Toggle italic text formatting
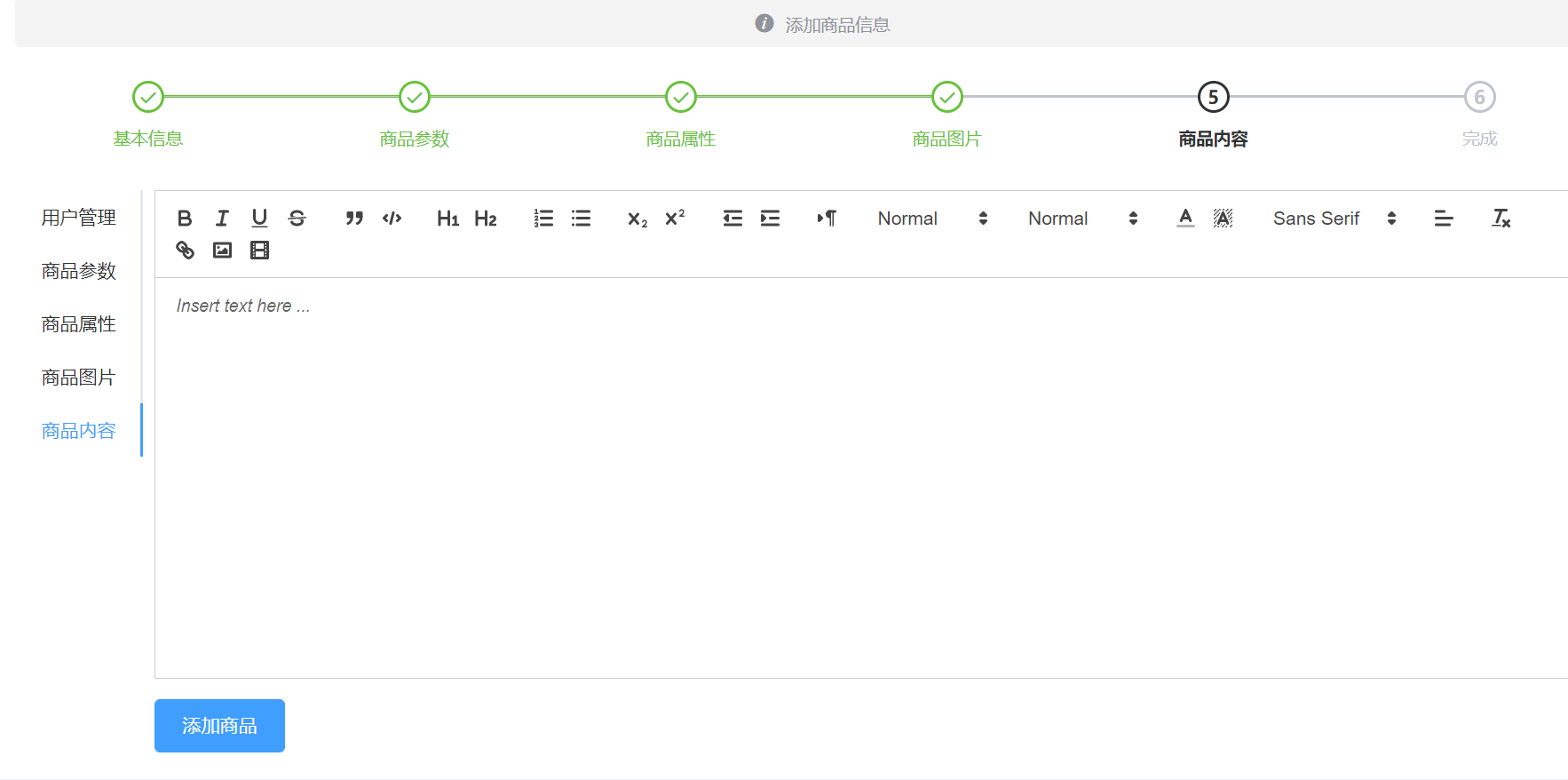This screenshot has height=780, width=1568. 222,219
